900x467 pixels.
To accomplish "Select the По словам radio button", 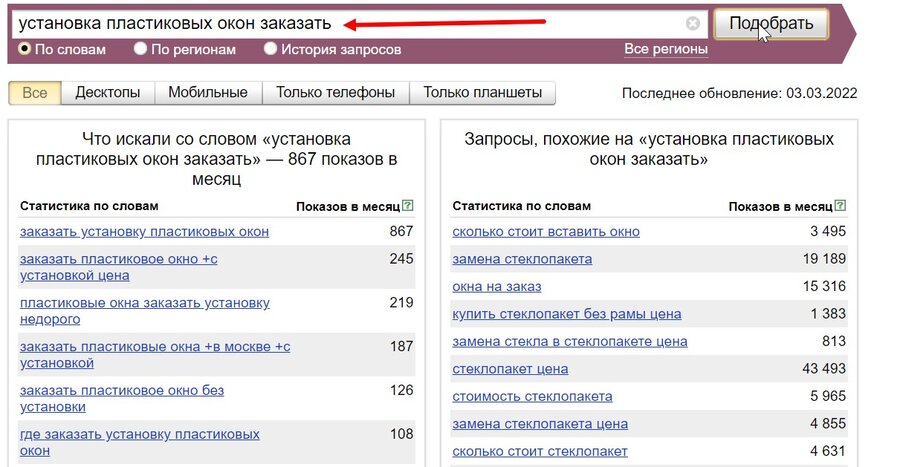I will 25,49.
